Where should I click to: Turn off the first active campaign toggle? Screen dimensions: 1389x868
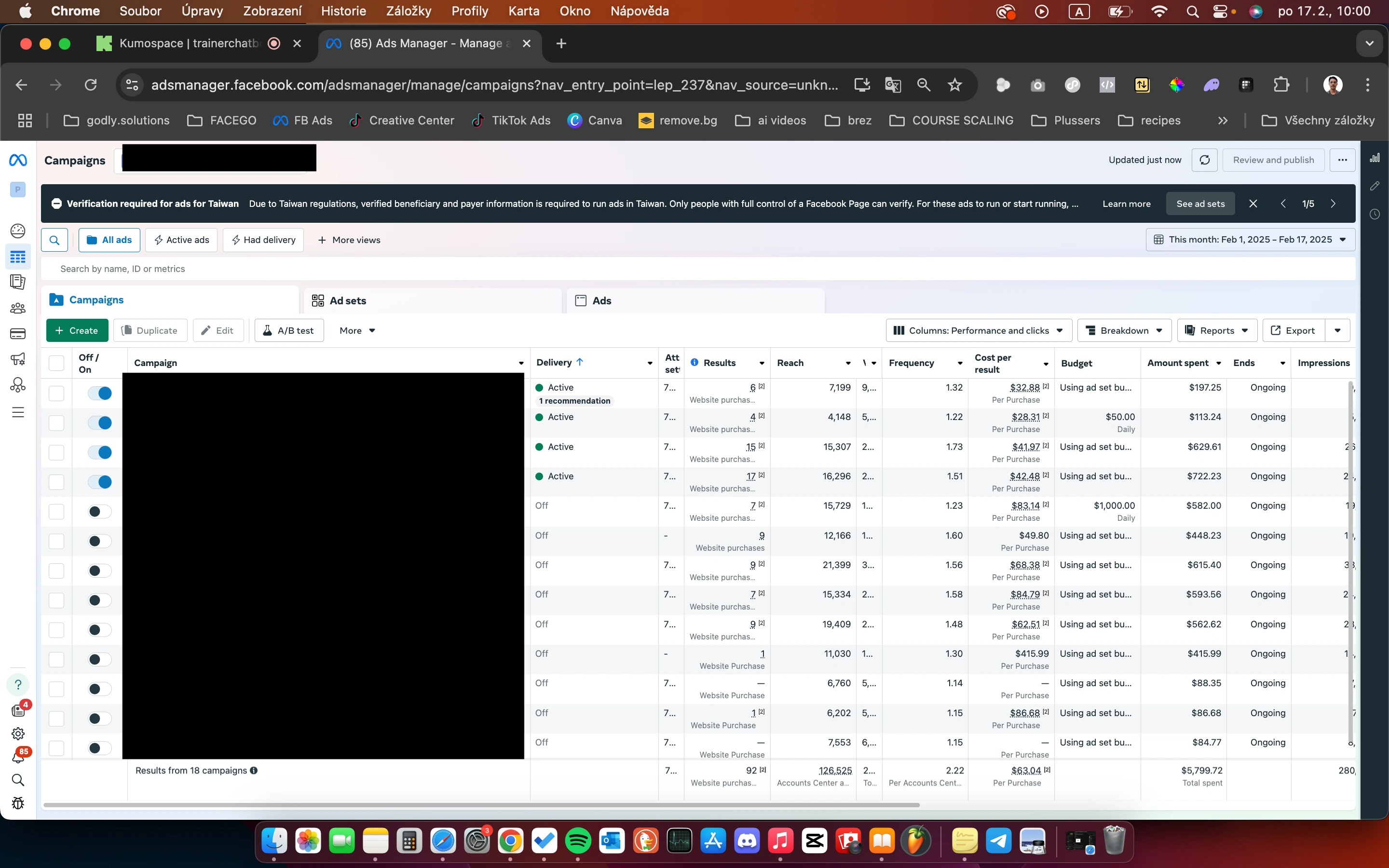pyautogui.click(x=100, y=393)
